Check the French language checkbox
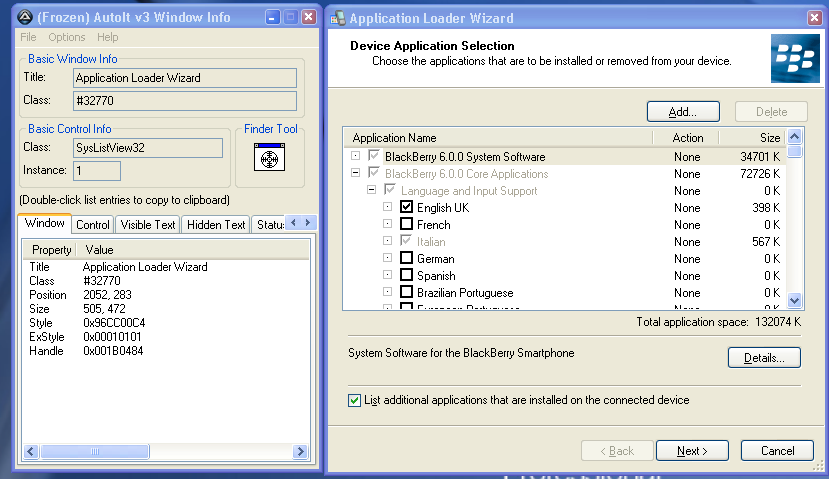Image resolution: width=829 pixels, height=479 pixels. pyautogui.click(x=406, y=224)
